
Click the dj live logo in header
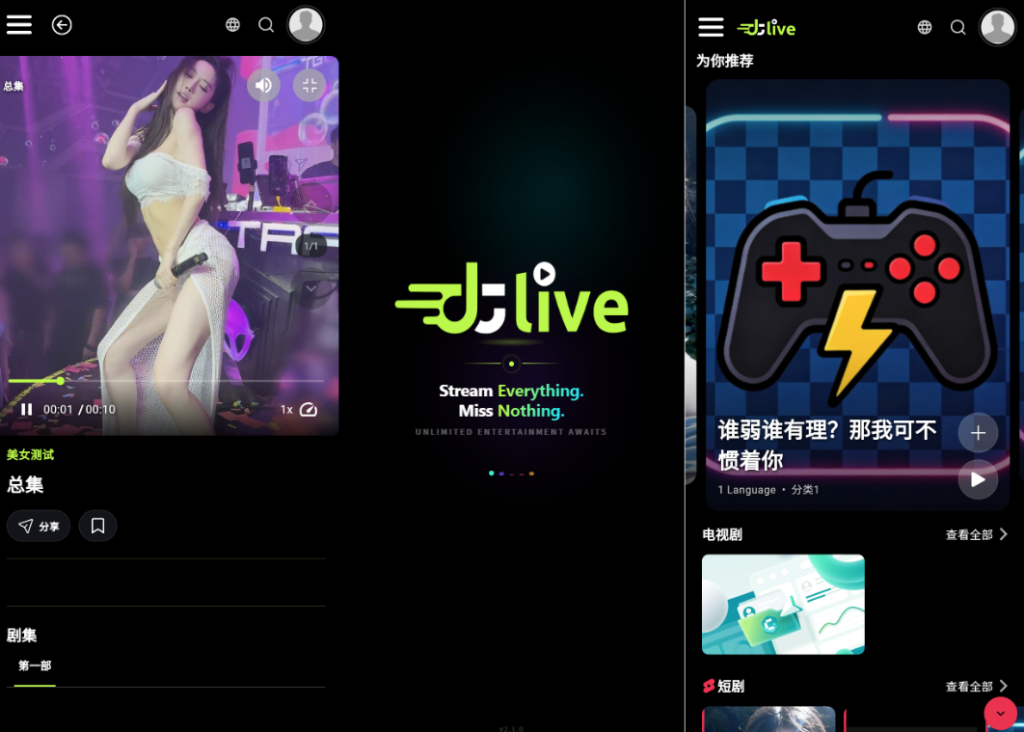pyautogui.click(x=766, y=27)
